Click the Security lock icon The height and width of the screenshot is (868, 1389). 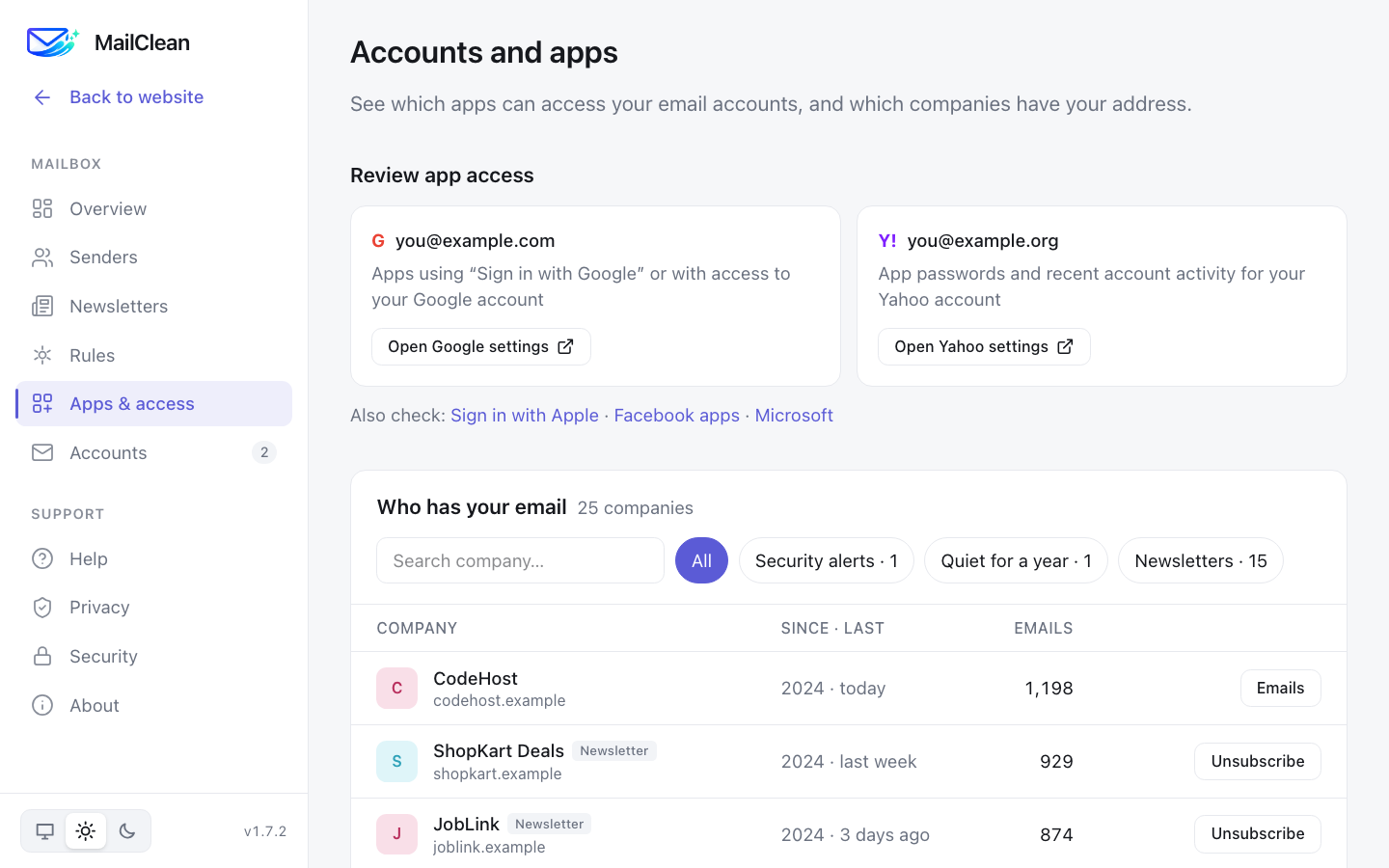42,656
